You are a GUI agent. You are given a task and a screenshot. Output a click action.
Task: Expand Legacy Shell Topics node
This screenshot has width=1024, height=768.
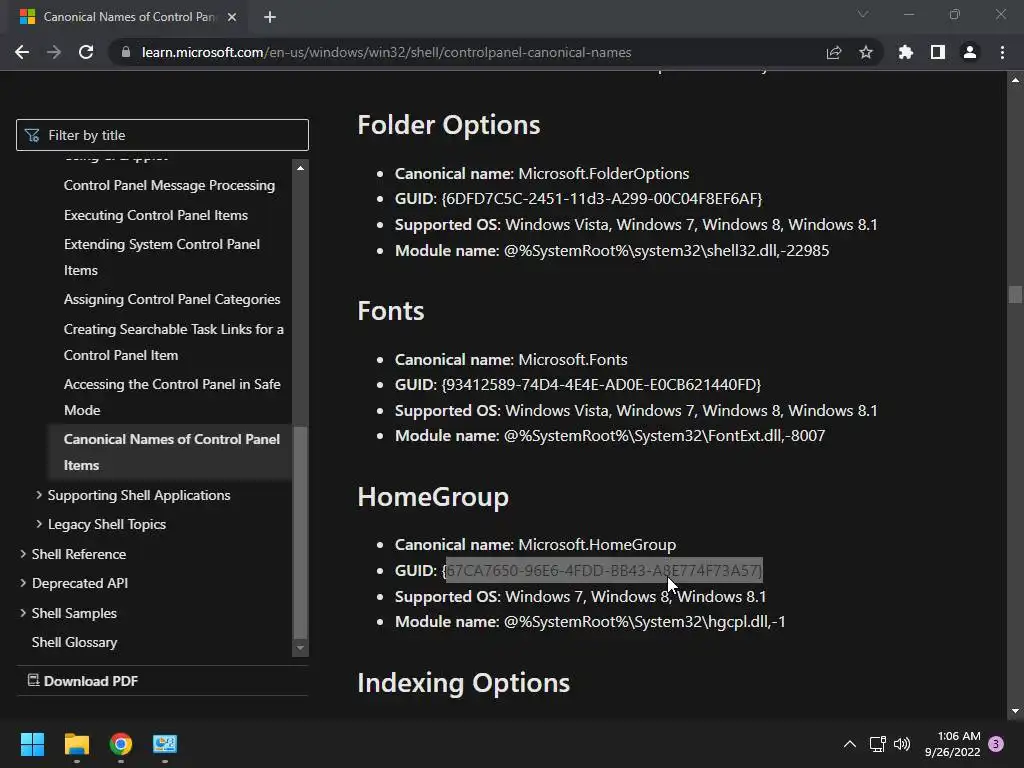tap(39, 524)
